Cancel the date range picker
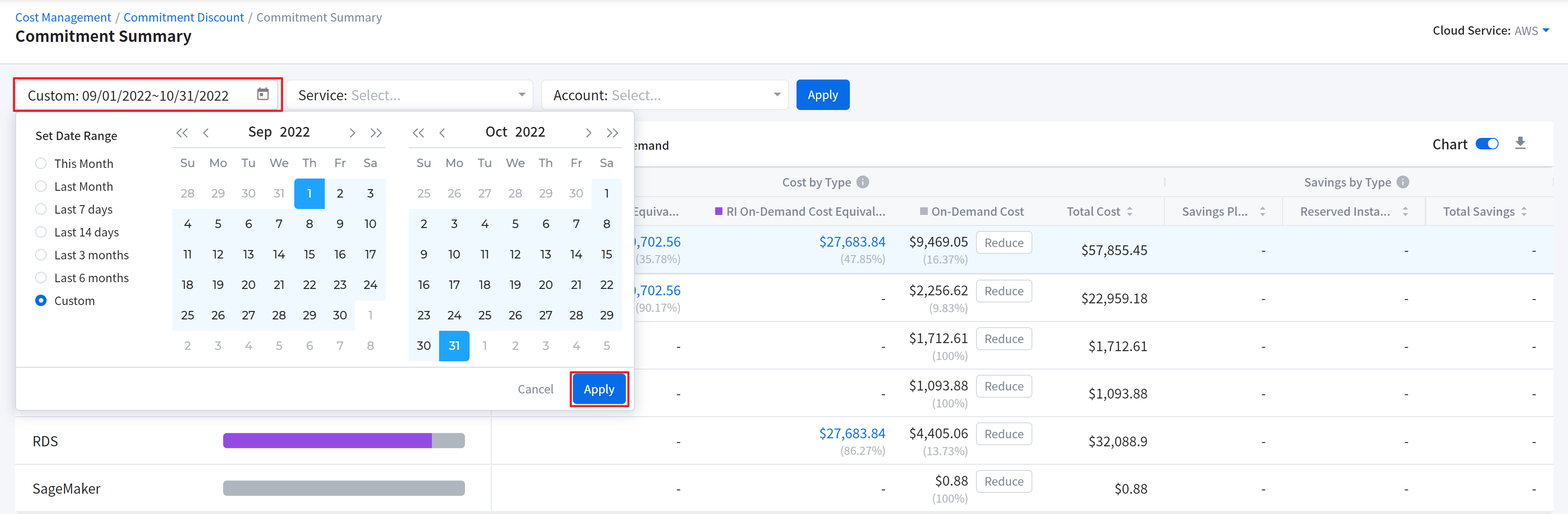The height and width of the screenshot is (514, 1568). (535, 389)
